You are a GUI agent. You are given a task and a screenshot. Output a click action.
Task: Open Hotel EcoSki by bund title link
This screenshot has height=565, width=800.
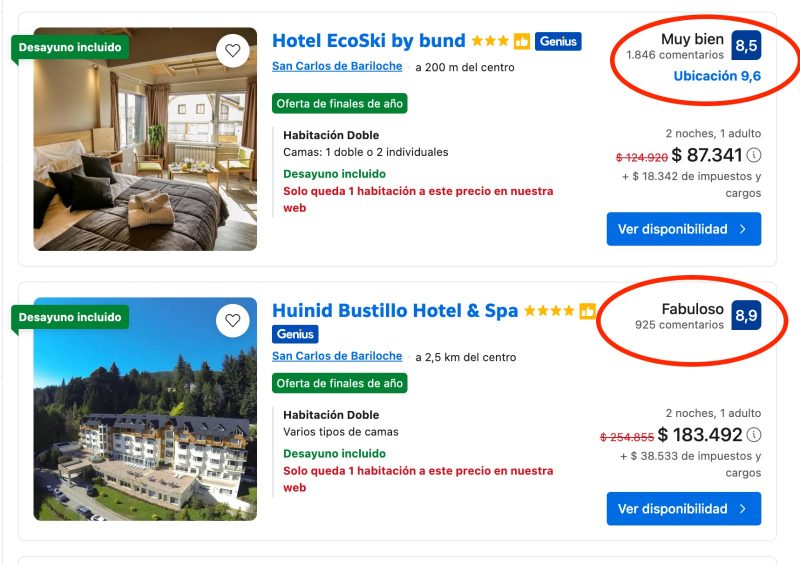369,41
